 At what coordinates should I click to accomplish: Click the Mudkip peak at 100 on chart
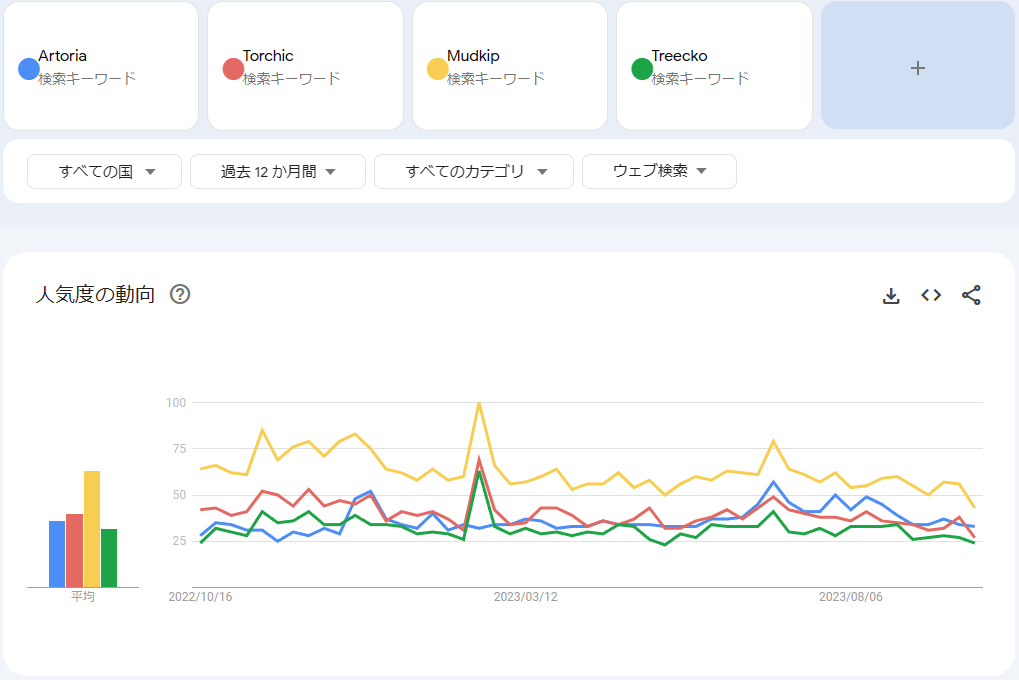pos(479,403)
